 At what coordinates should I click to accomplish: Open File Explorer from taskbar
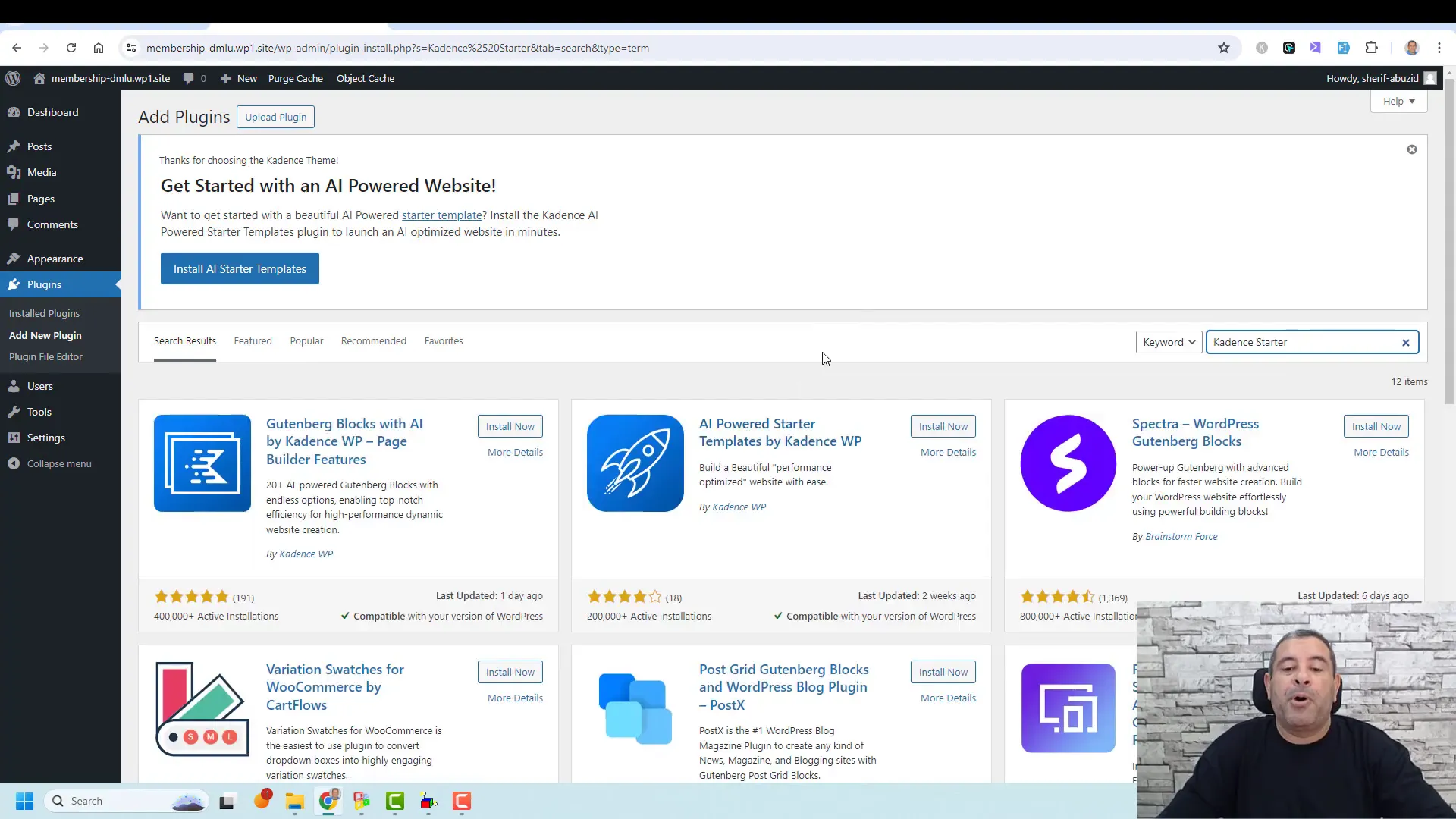click(x=295, y=802)
